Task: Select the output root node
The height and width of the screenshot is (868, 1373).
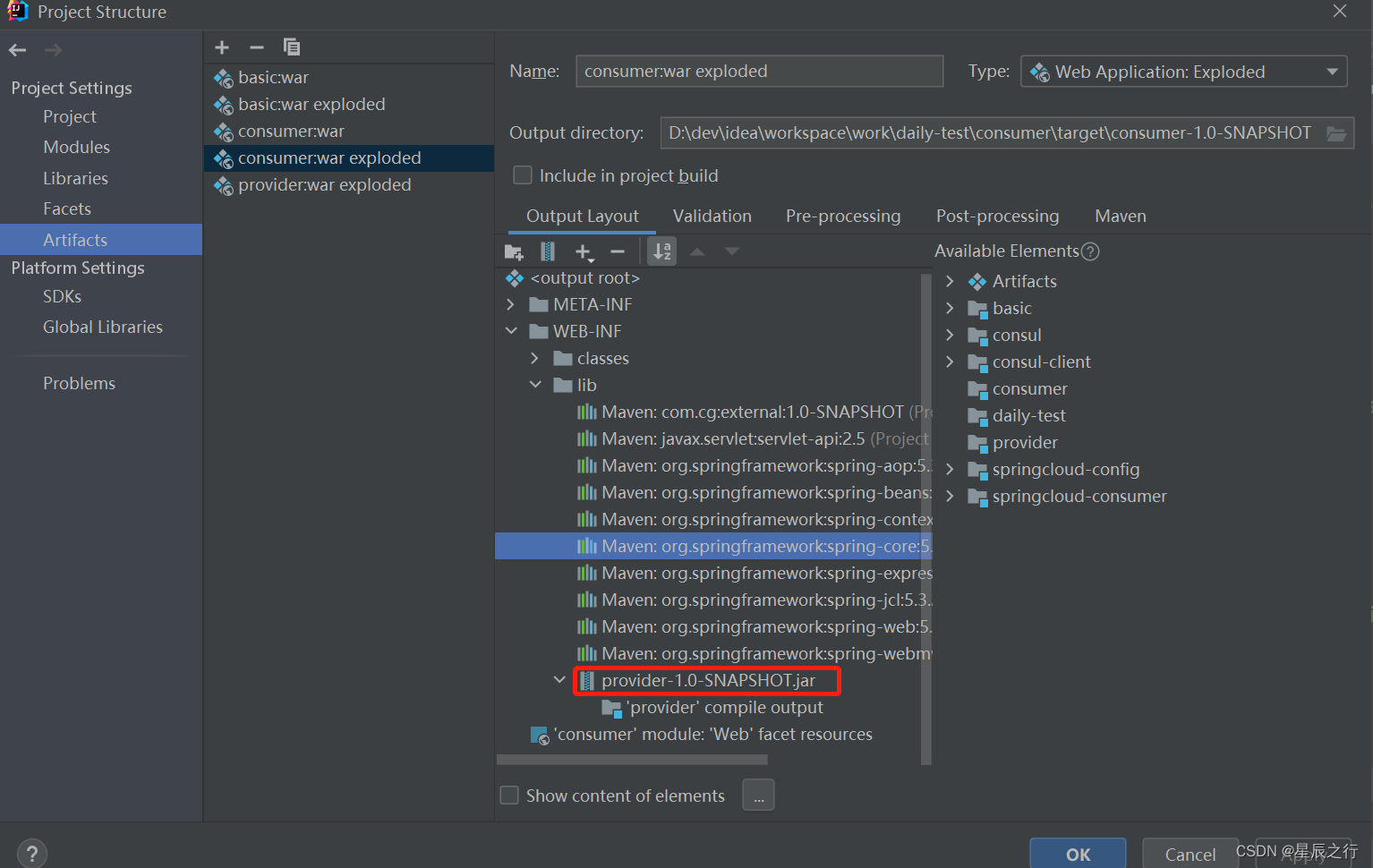Action: pos(585,278)
